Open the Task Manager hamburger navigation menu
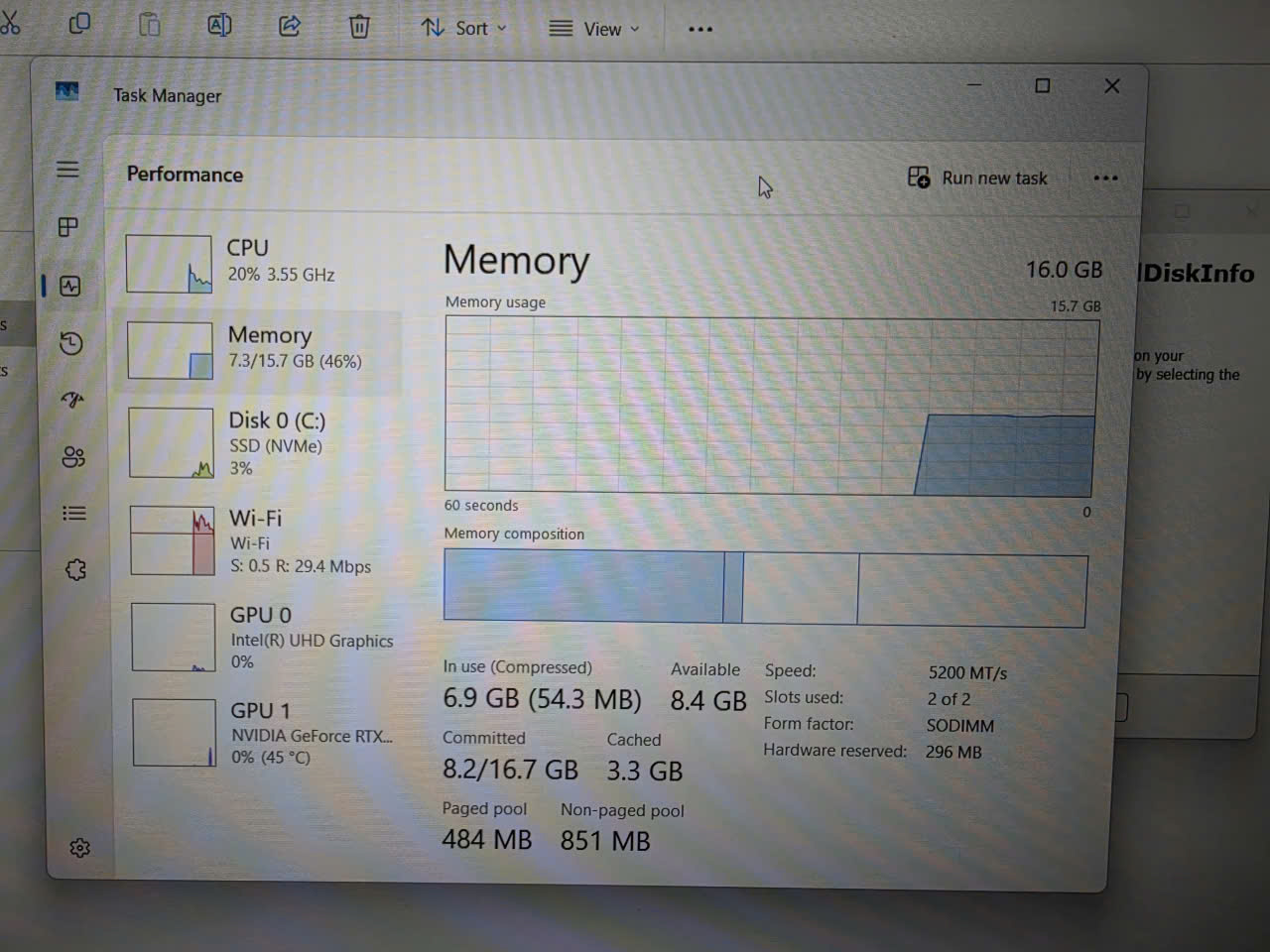This screenshot has height=952, width=1270. pyautogui.click(x=67, y=170)
